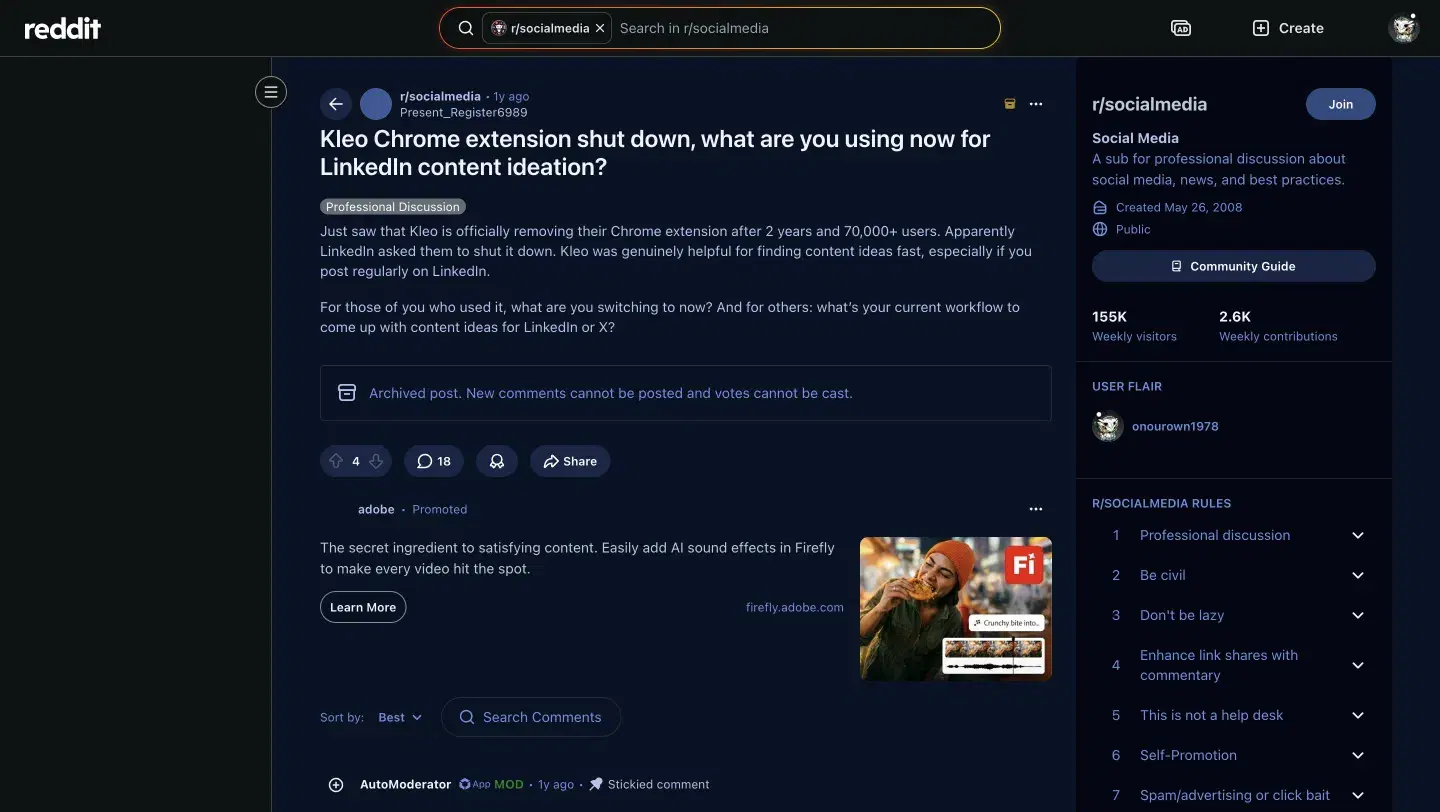1440x812 pixels.
Task: Open r/socialmedia title in sidebar
Action: click(1149, 104)
